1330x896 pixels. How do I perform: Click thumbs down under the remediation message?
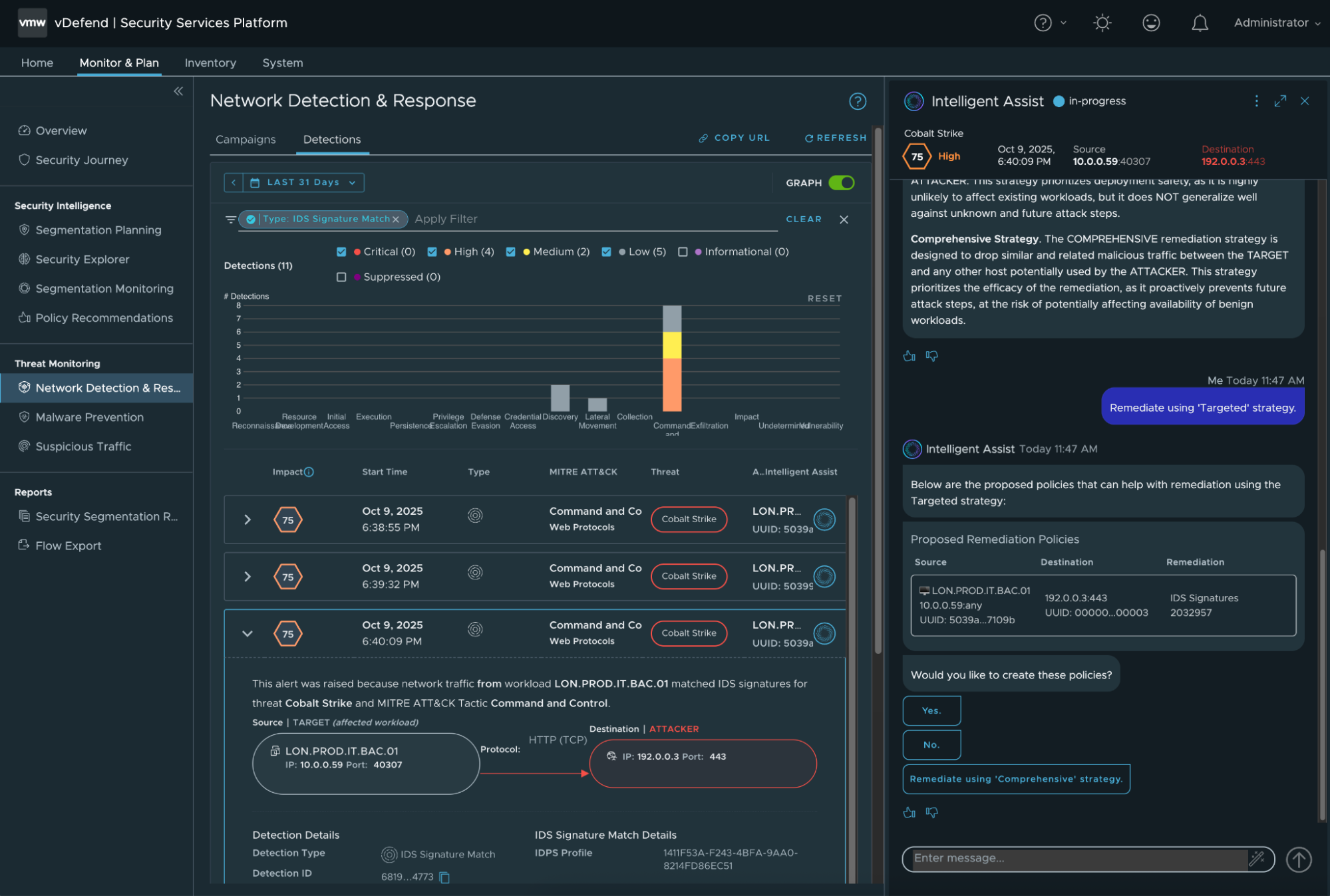[x=931, y=812]
